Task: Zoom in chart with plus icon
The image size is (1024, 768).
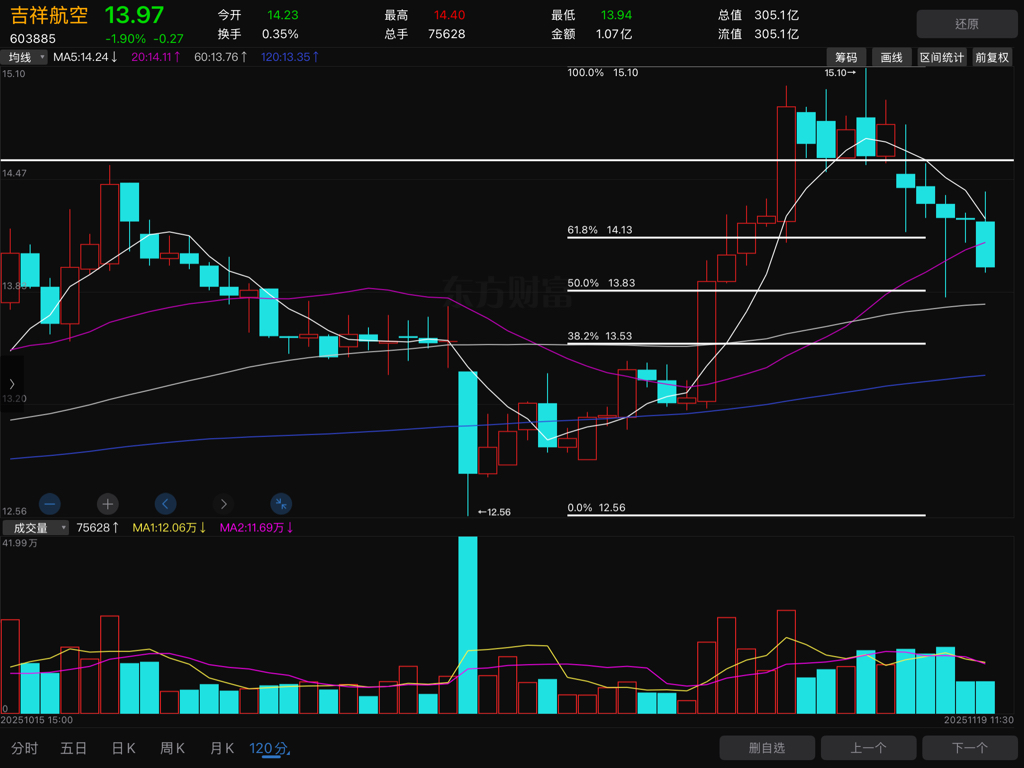Action: (x=108, y=504)
